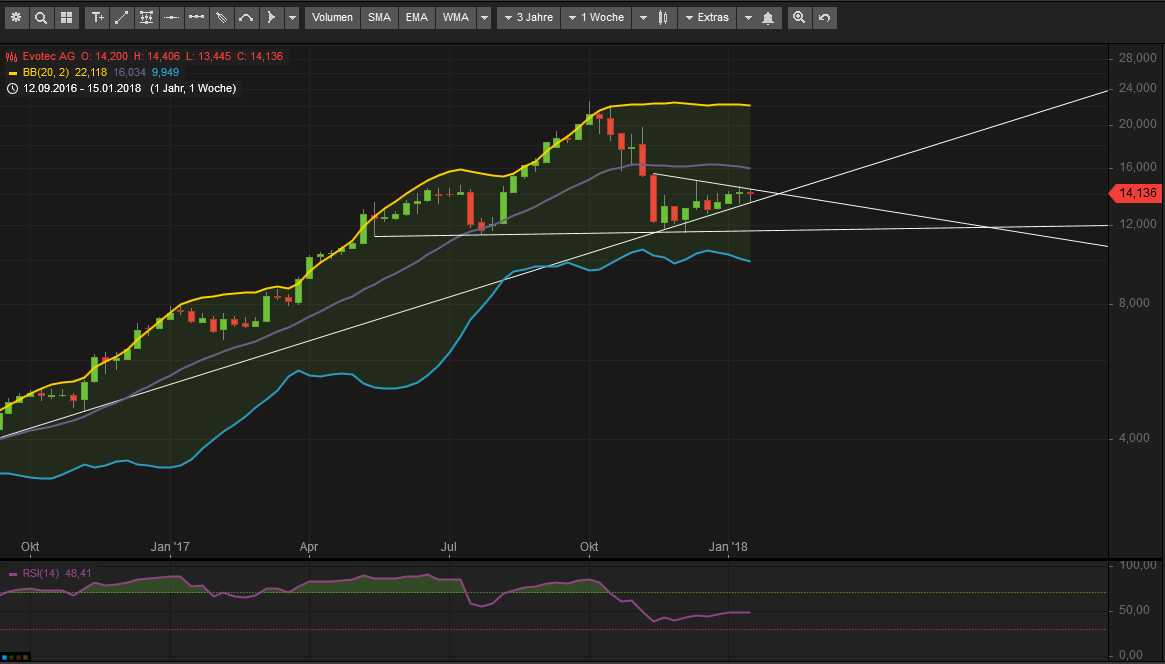Select the trend line drawing tool

pos(122,17)
